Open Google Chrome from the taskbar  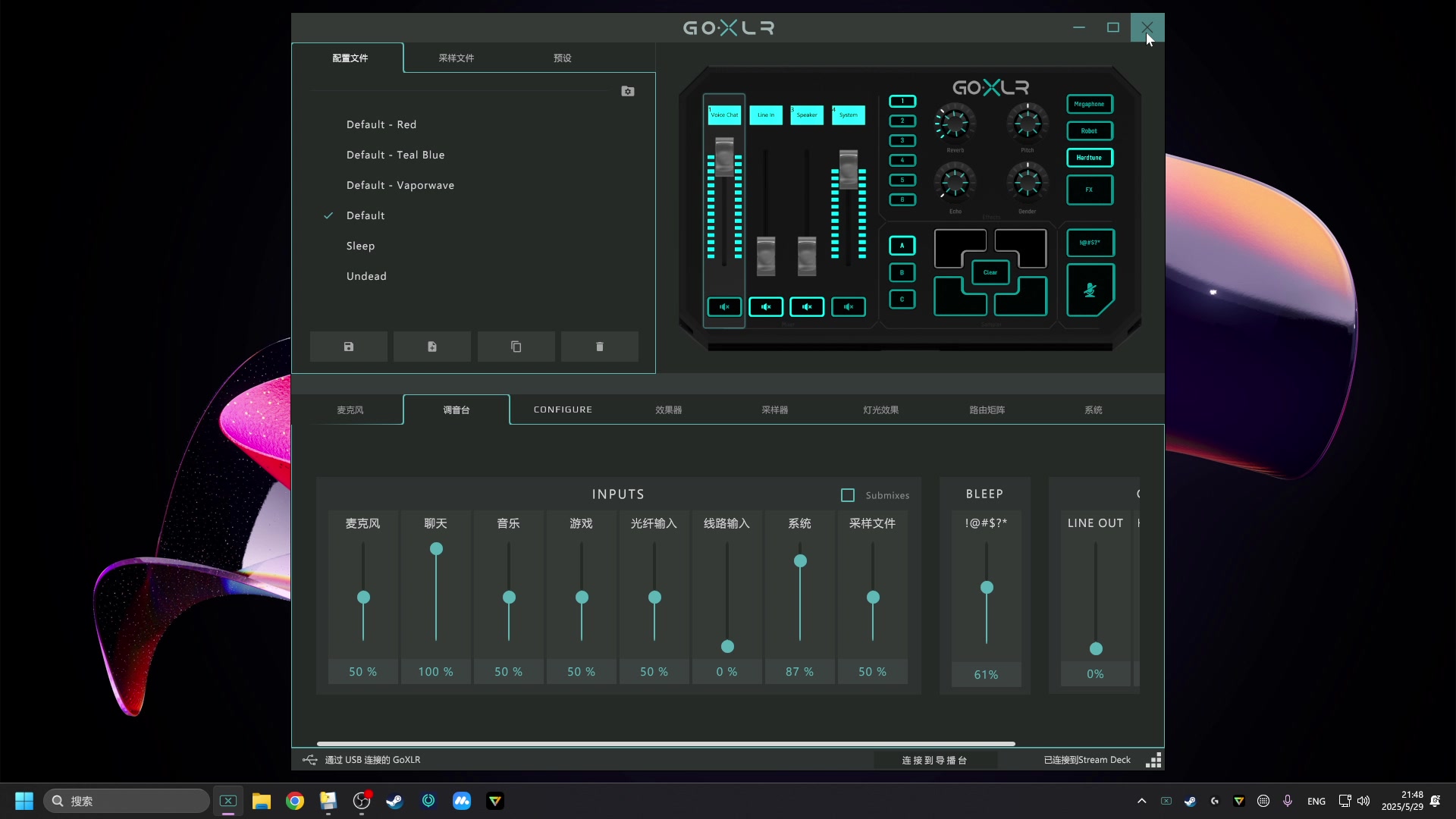click(295, 801)
